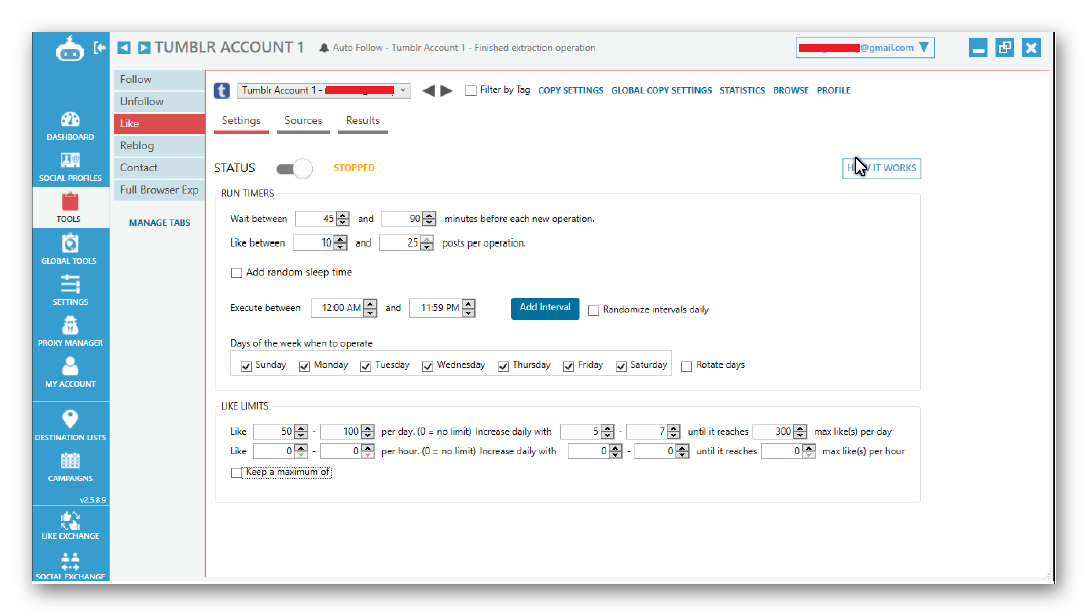Go to previous account in title bar

(x=124, y=47)
